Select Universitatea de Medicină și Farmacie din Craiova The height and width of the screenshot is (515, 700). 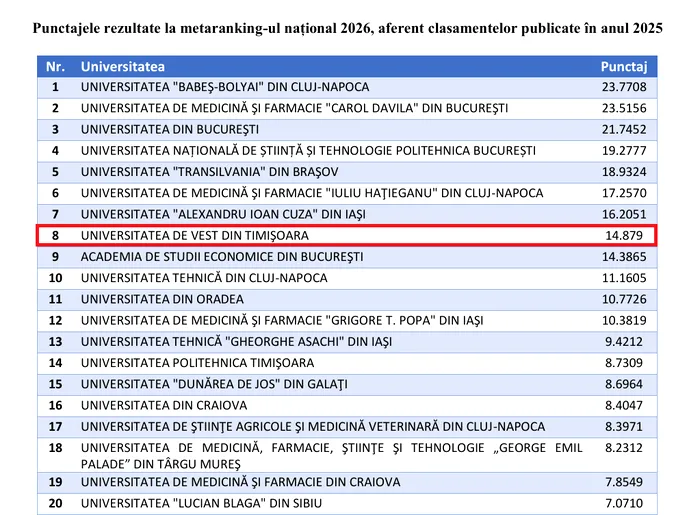241,482
